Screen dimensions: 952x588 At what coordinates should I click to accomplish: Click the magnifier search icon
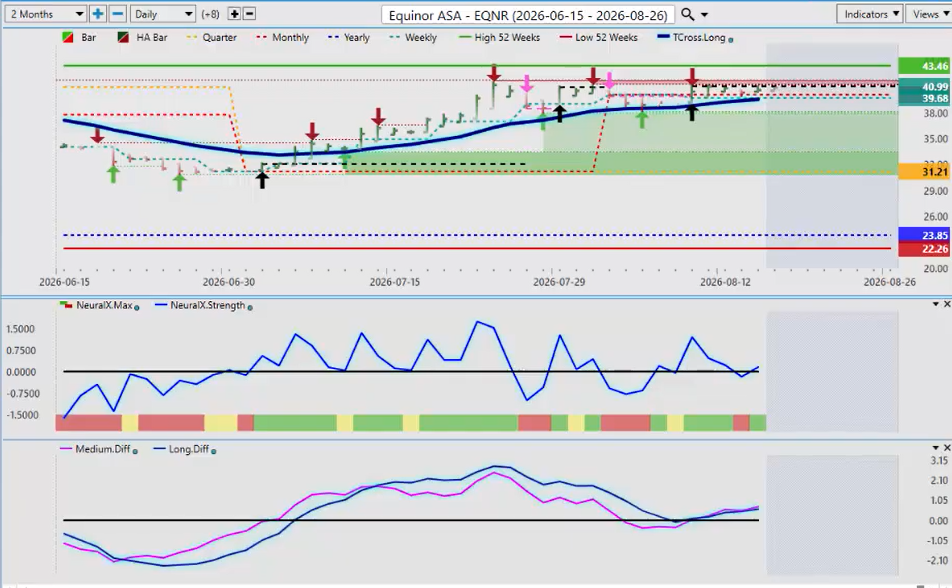pyautogui.click(x=687, y=14)
